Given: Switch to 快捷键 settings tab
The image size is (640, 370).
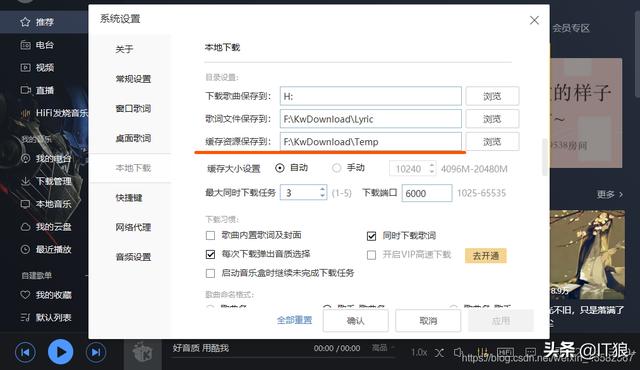Looking at the screenshot, I should [x=129, y=198].
